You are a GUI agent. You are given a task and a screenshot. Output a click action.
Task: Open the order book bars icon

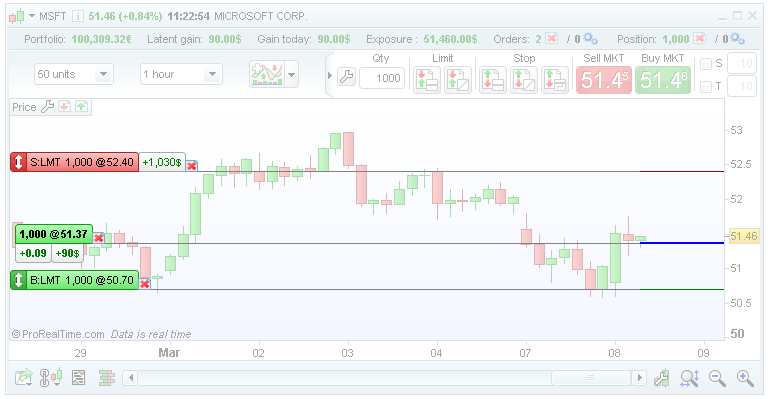pyautogui.click(x=107, y=378)
